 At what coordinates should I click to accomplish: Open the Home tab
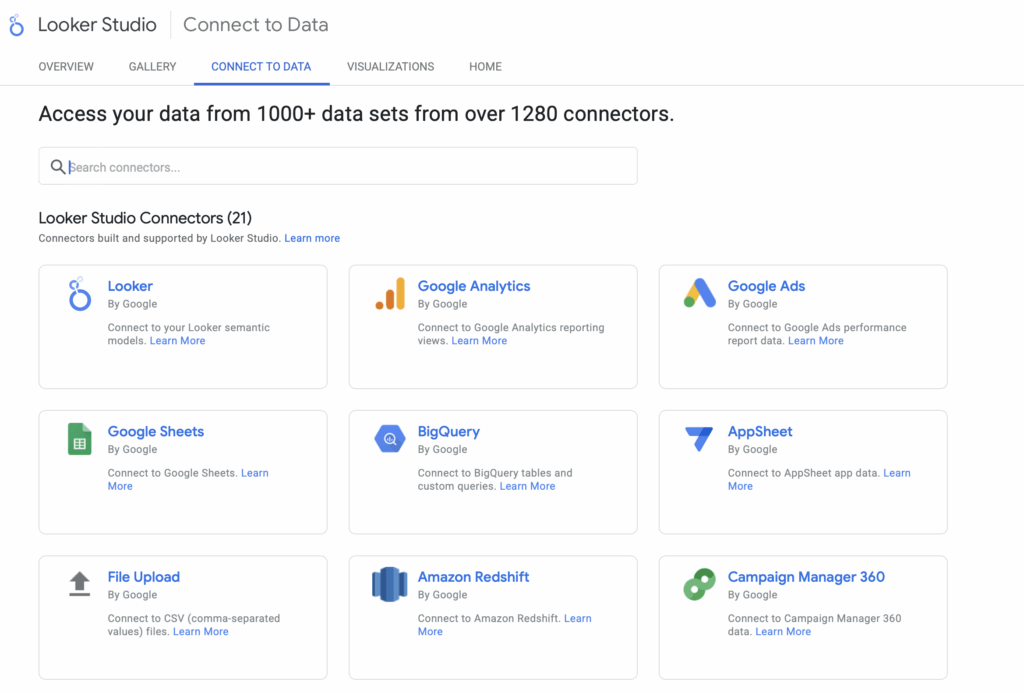click(485, 67)
